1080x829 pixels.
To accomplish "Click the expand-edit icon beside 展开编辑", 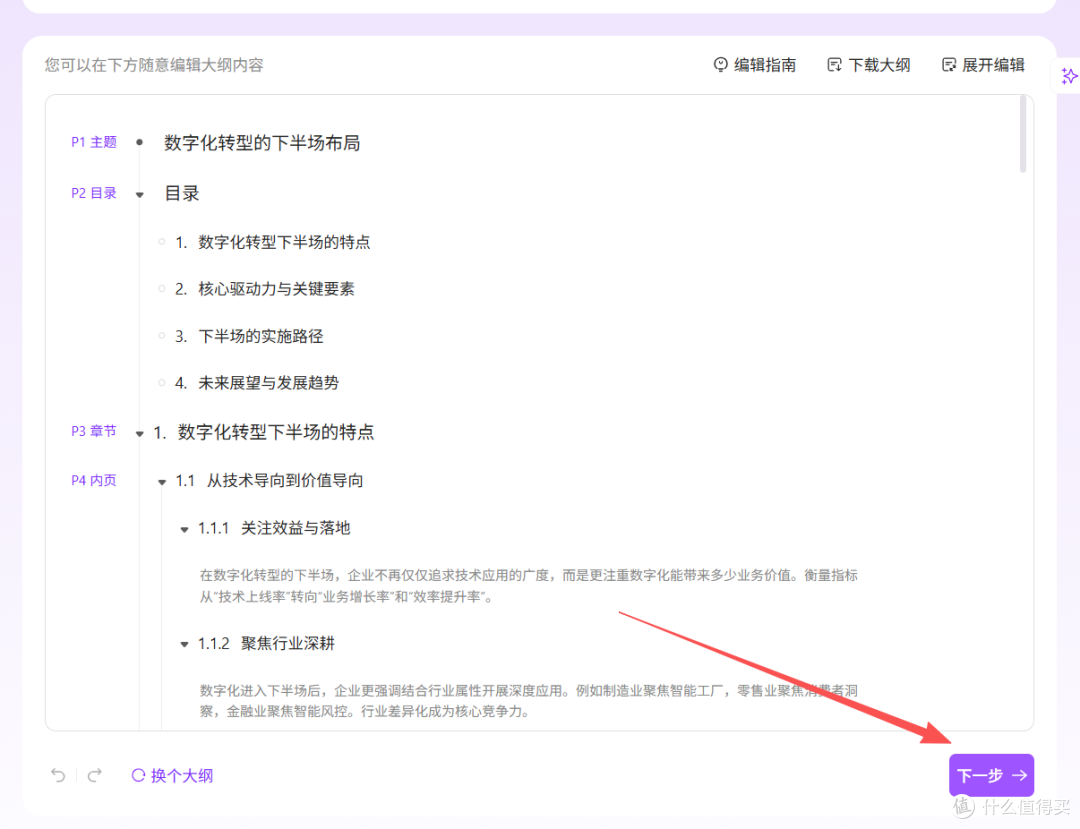I will coord(948,65).
